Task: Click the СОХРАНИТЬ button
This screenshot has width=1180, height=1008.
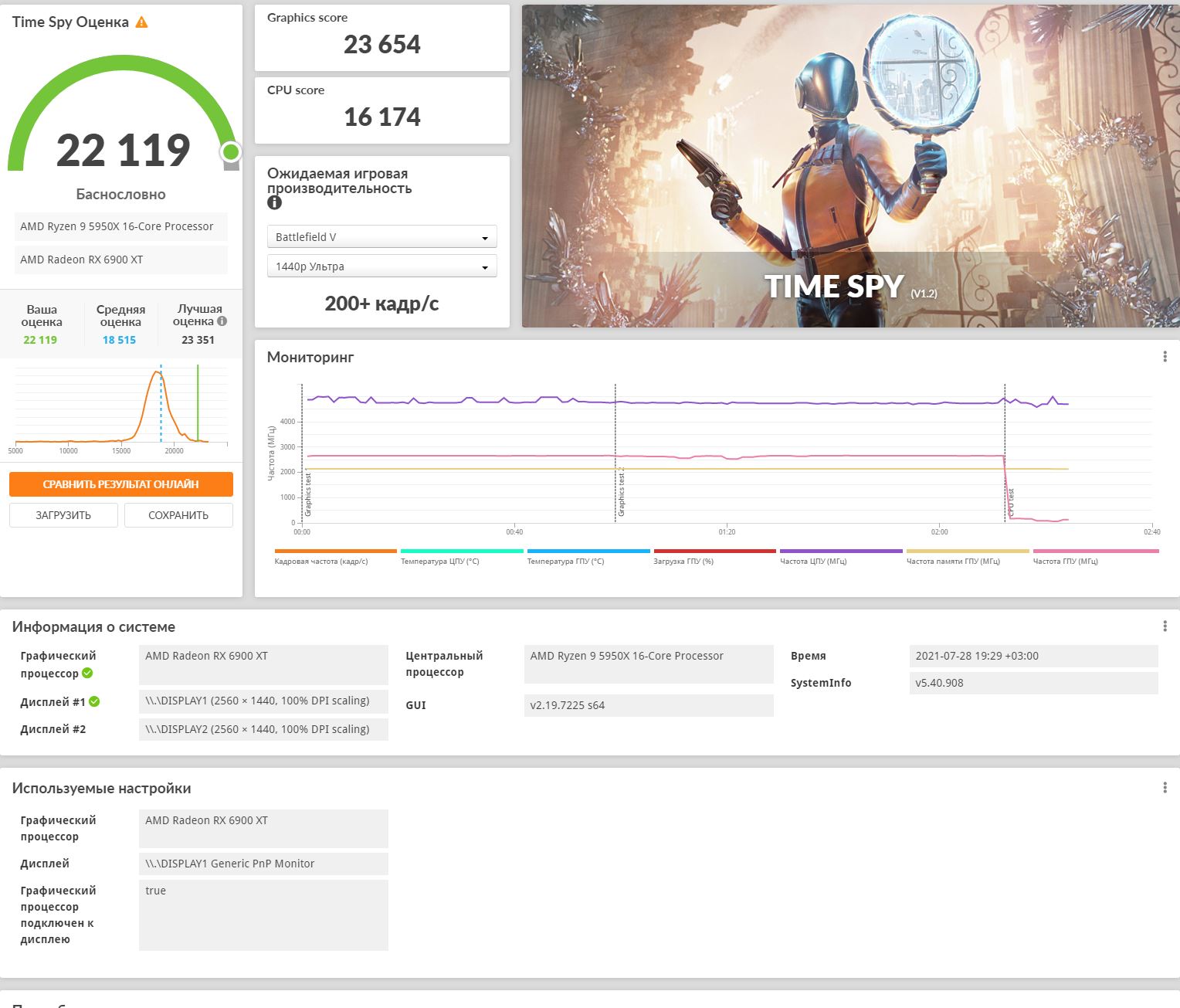Action: (178, 515)
